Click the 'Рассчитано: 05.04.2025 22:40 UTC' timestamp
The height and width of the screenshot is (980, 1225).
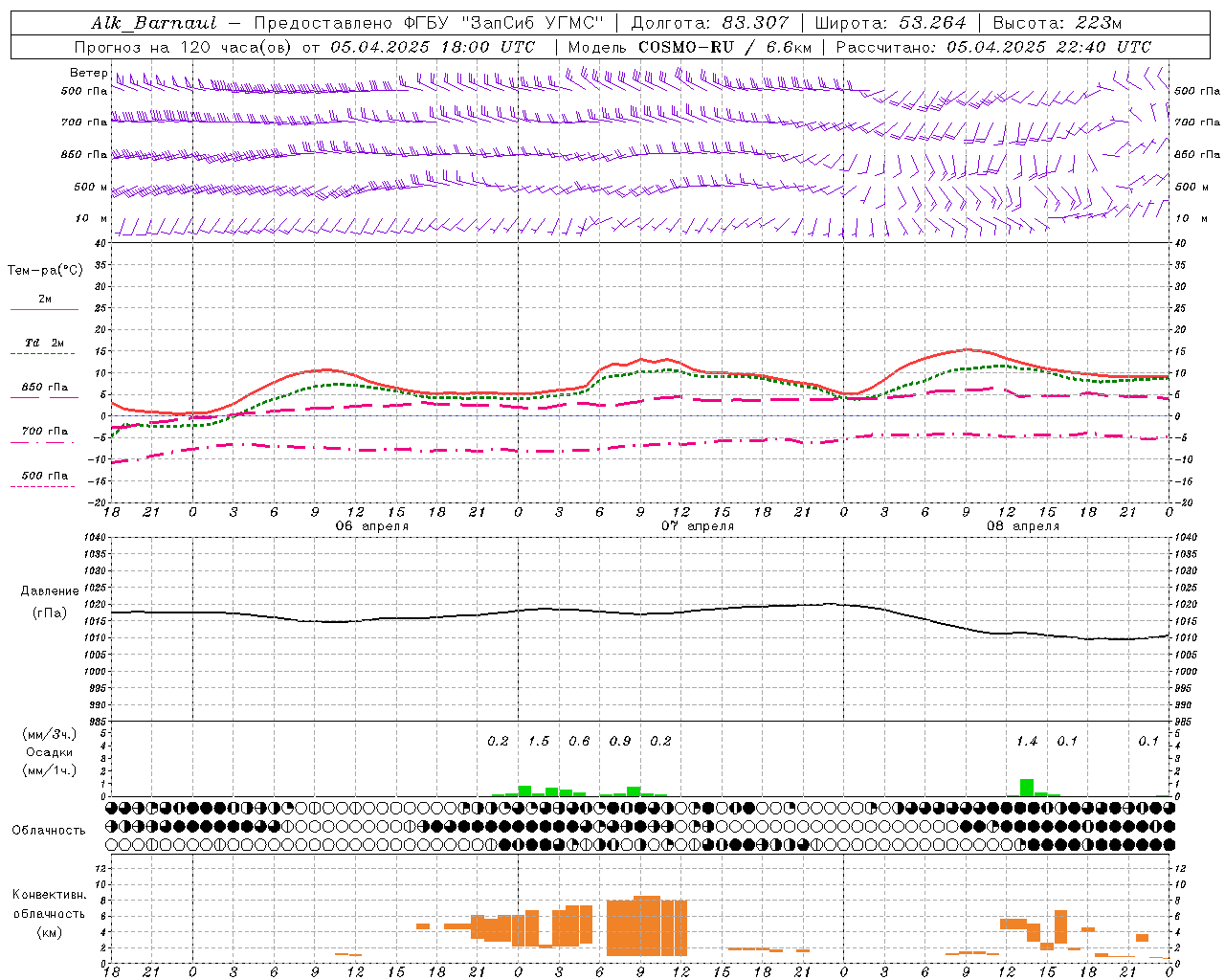[993, 47]
